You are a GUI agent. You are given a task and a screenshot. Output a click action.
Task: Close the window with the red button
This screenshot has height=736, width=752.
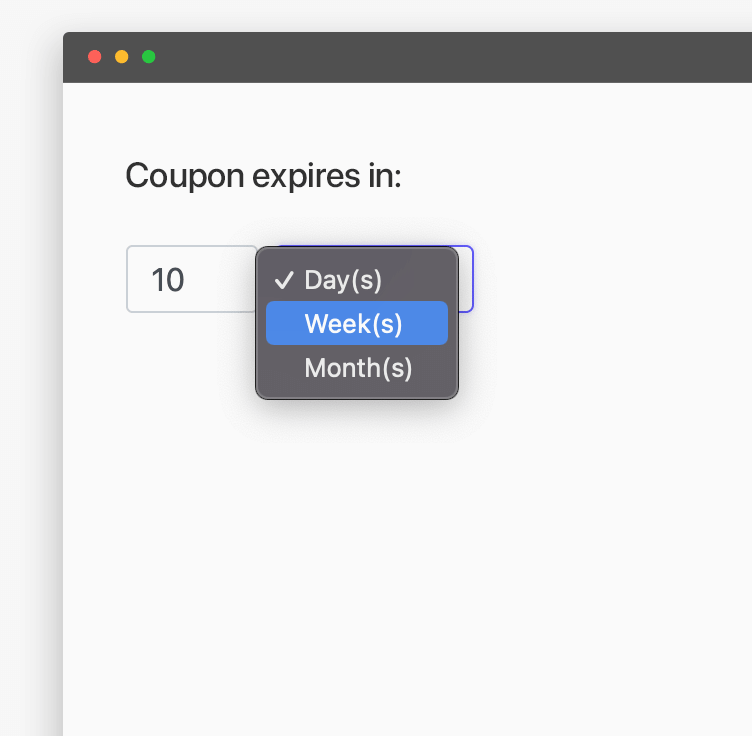tap(95, 57)
